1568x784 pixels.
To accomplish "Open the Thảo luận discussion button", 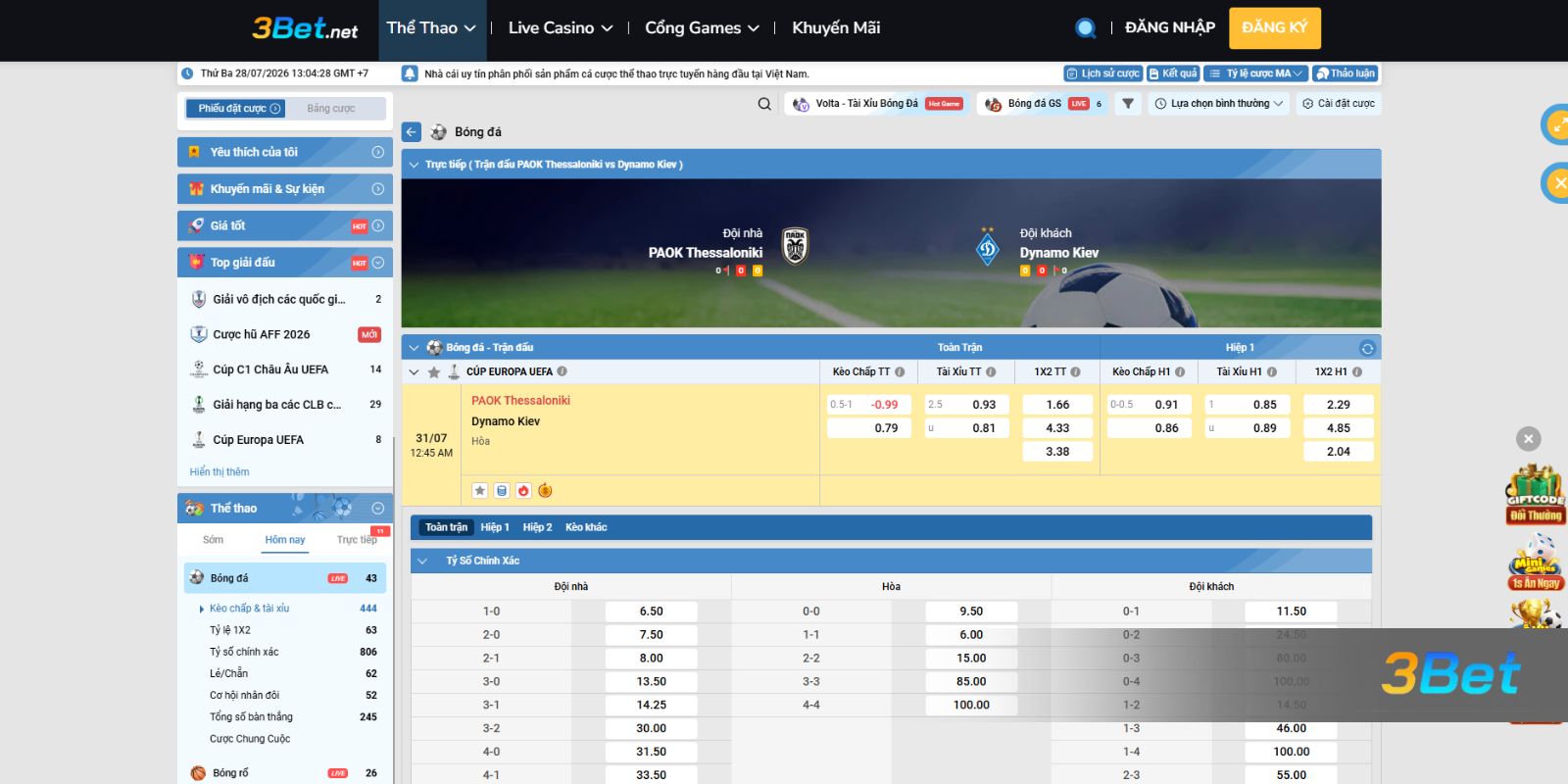I will click(1345, 73).
